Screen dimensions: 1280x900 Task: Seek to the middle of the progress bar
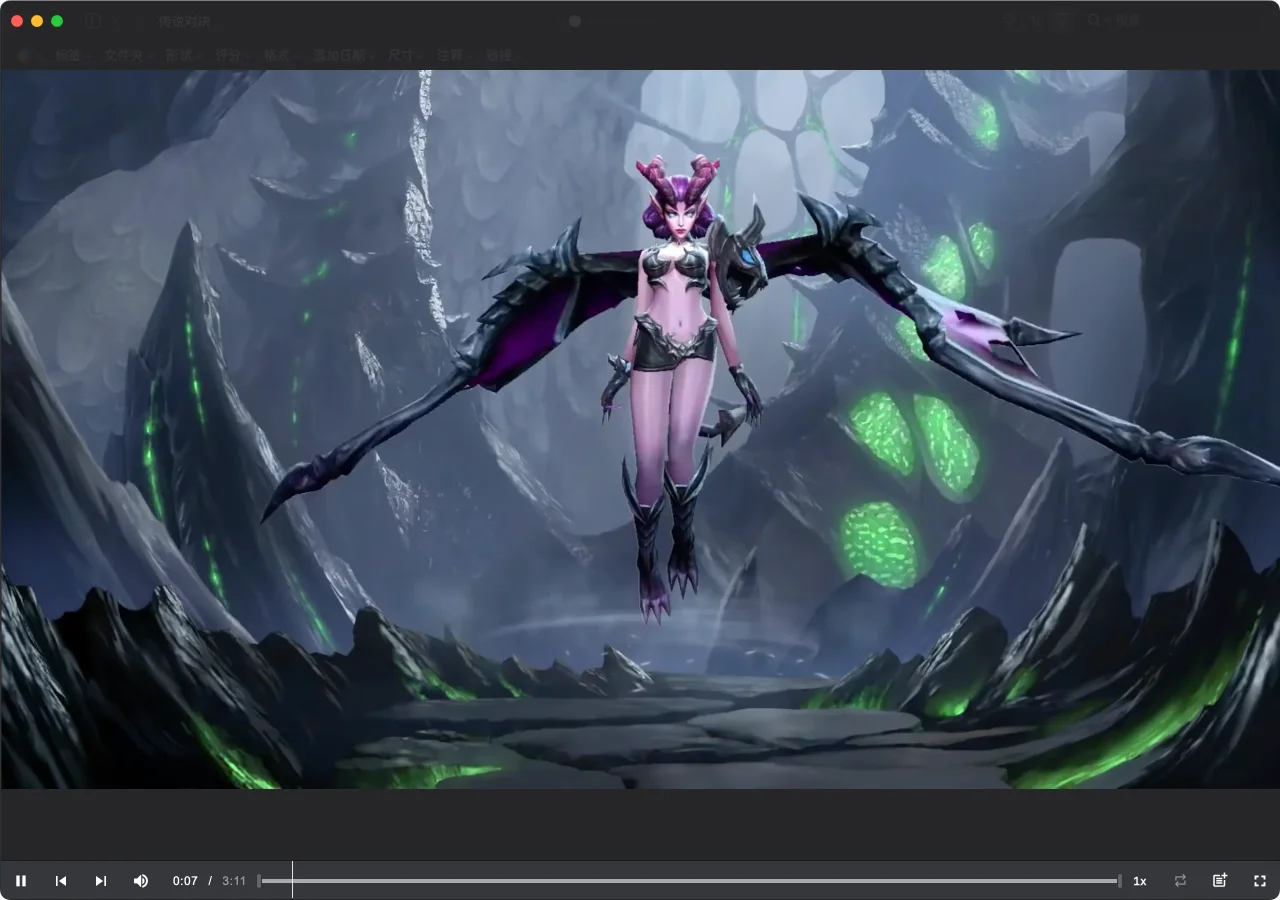pos(689,881)
